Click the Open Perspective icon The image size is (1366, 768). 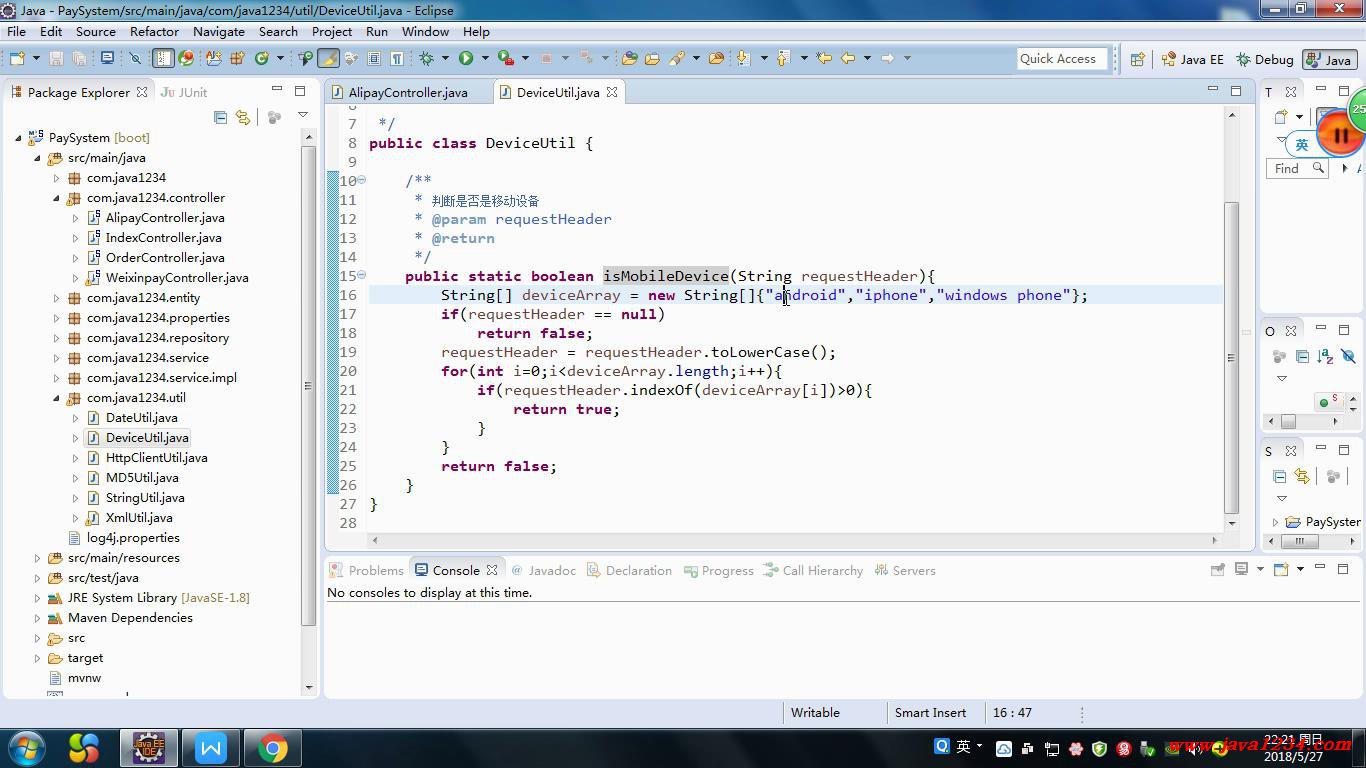[x=1137, y=59]
